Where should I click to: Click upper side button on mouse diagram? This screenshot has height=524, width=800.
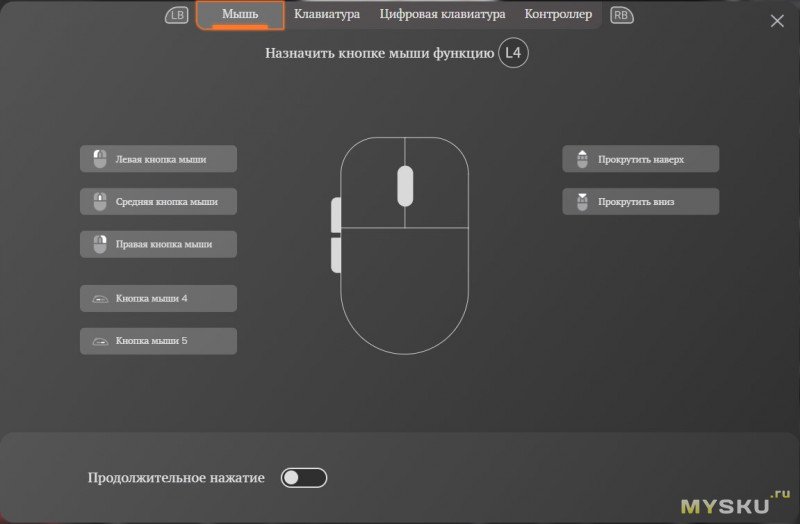(335, 214)
